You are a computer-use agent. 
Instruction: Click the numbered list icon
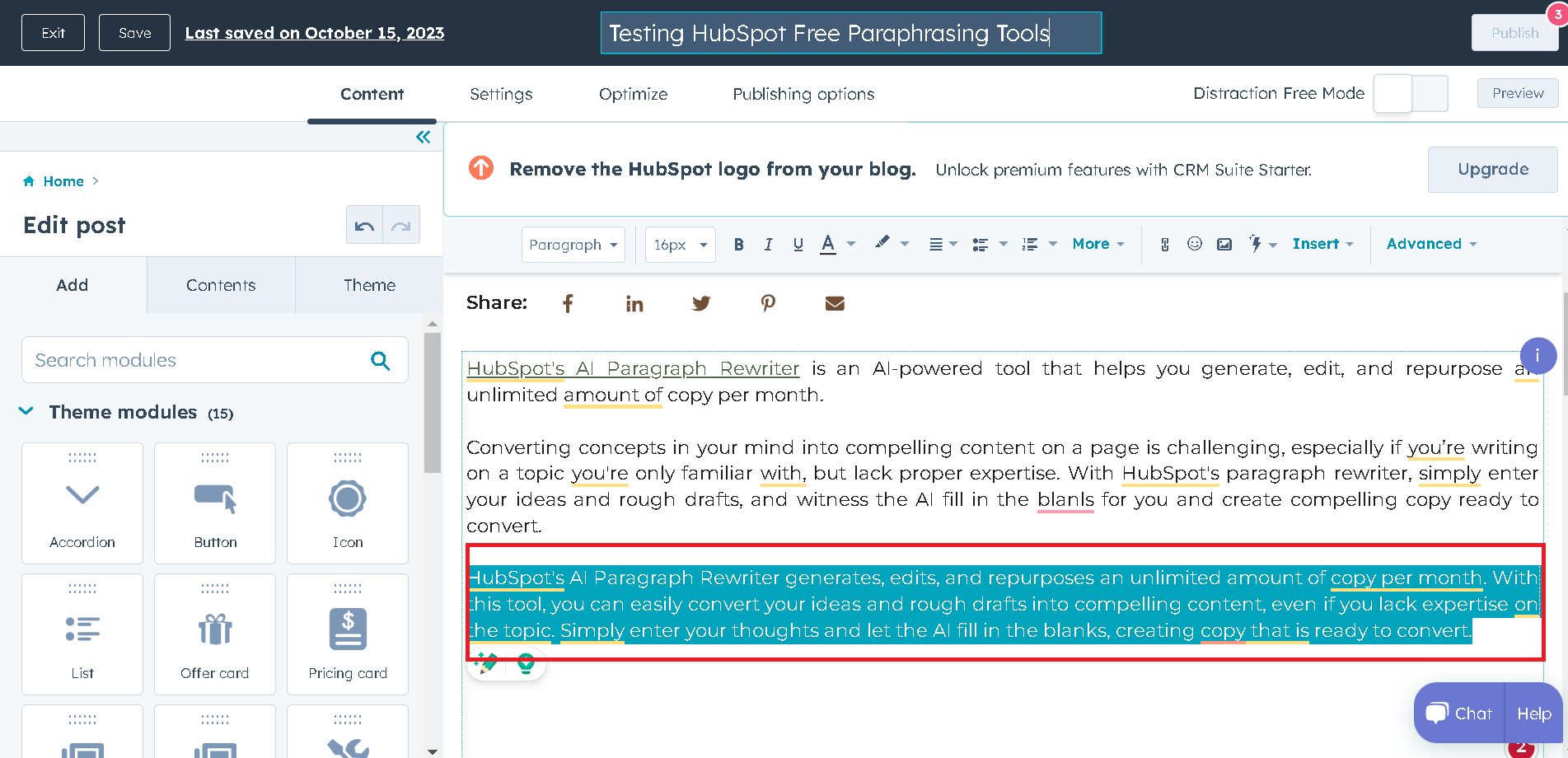click(x=1030, y=245)
